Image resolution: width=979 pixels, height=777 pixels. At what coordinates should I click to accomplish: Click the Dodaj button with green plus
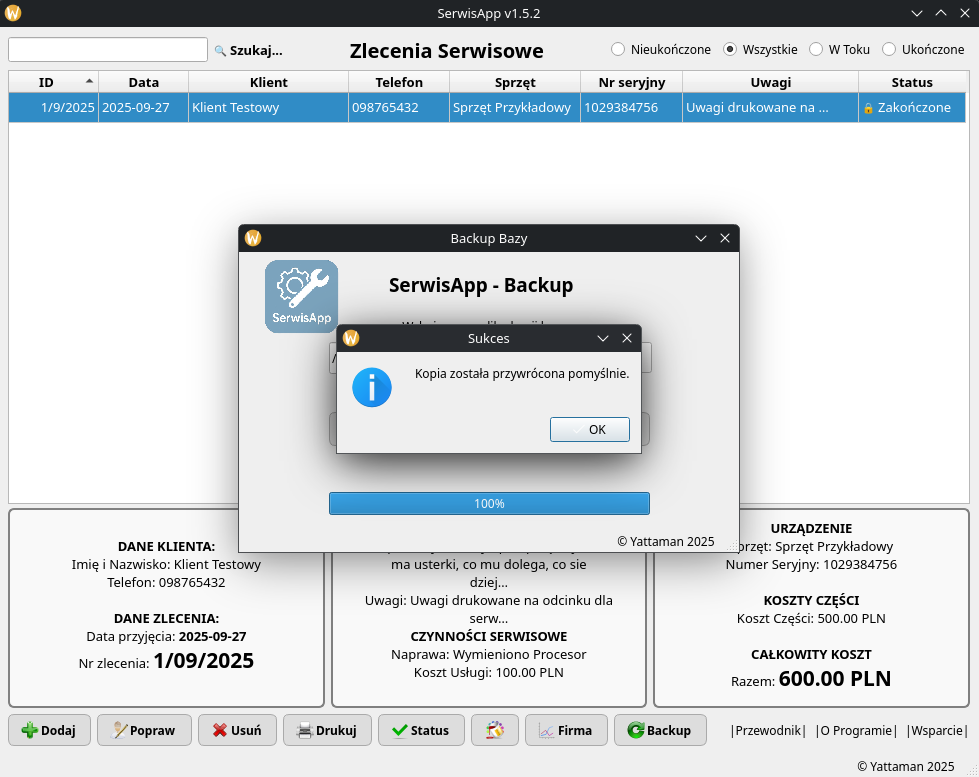49,730
